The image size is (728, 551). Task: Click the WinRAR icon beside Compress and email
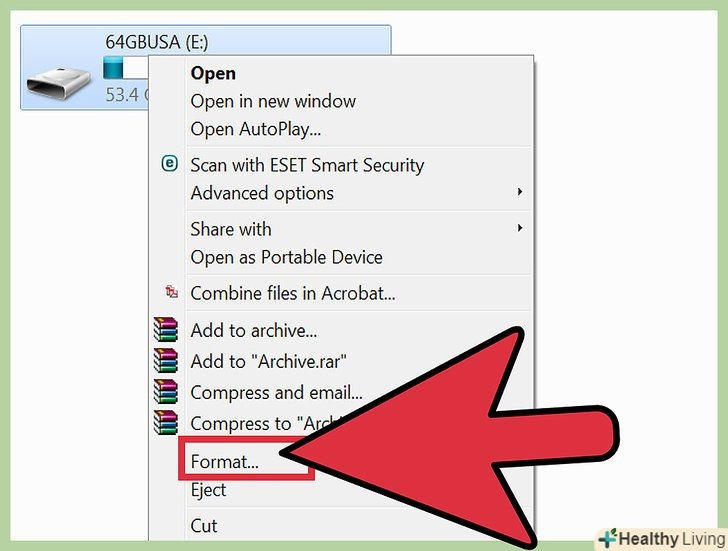166,391
